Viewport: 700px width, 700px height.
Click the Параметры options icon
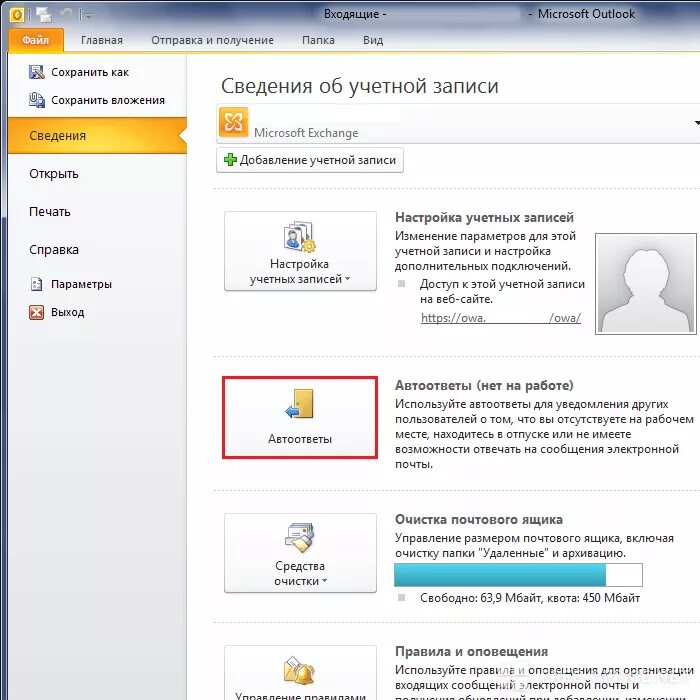(x=37, y=284)
